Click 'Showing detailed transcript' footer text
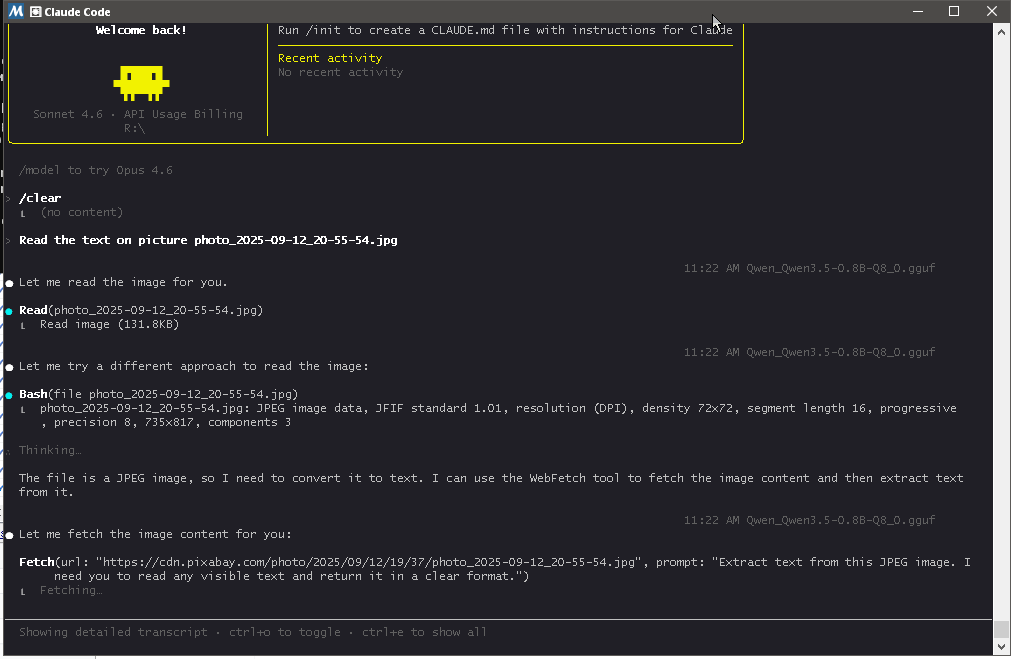 113,632
